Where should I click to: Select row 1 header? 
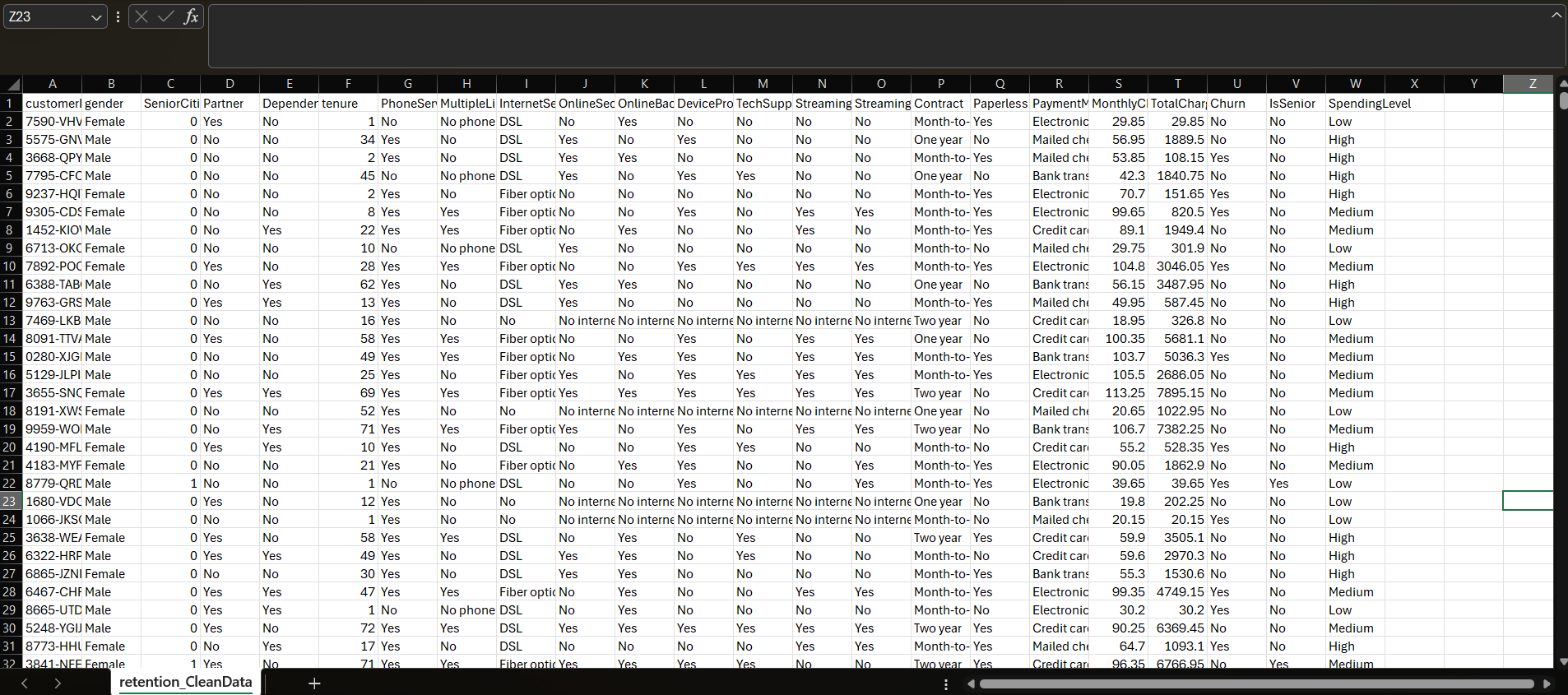coord(11,104)
